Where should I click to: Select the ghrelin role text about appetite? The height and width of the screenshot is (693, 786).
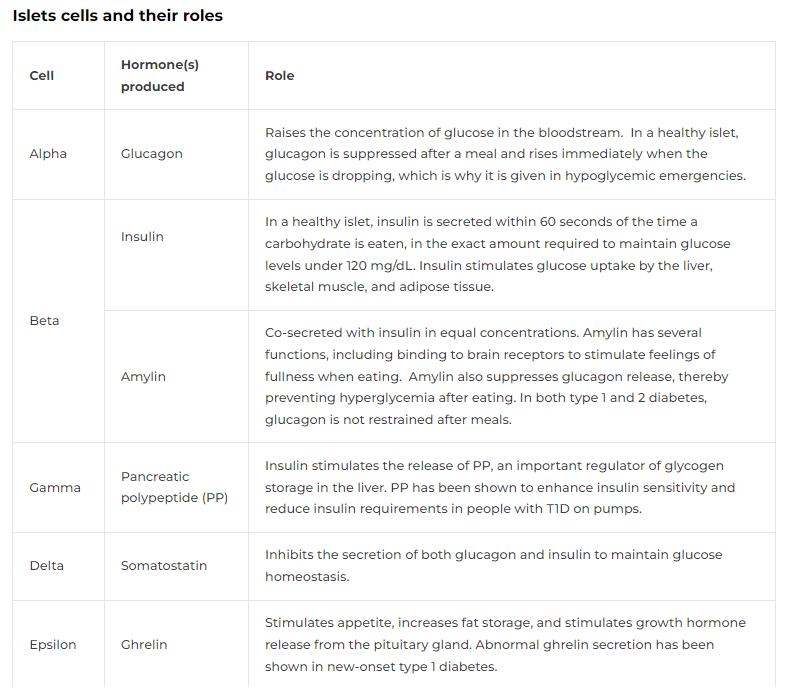(505, 645)
